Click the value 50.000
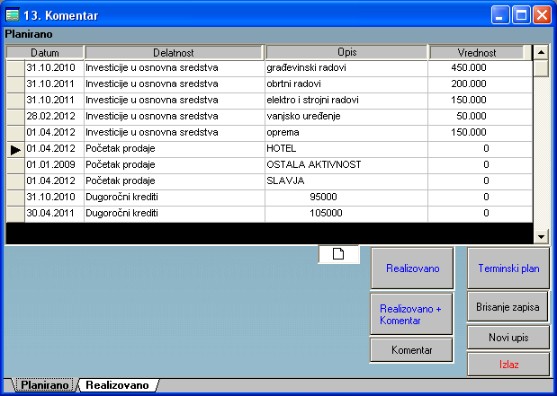Viewport: 557px width, 396px height. pos(471,116)
